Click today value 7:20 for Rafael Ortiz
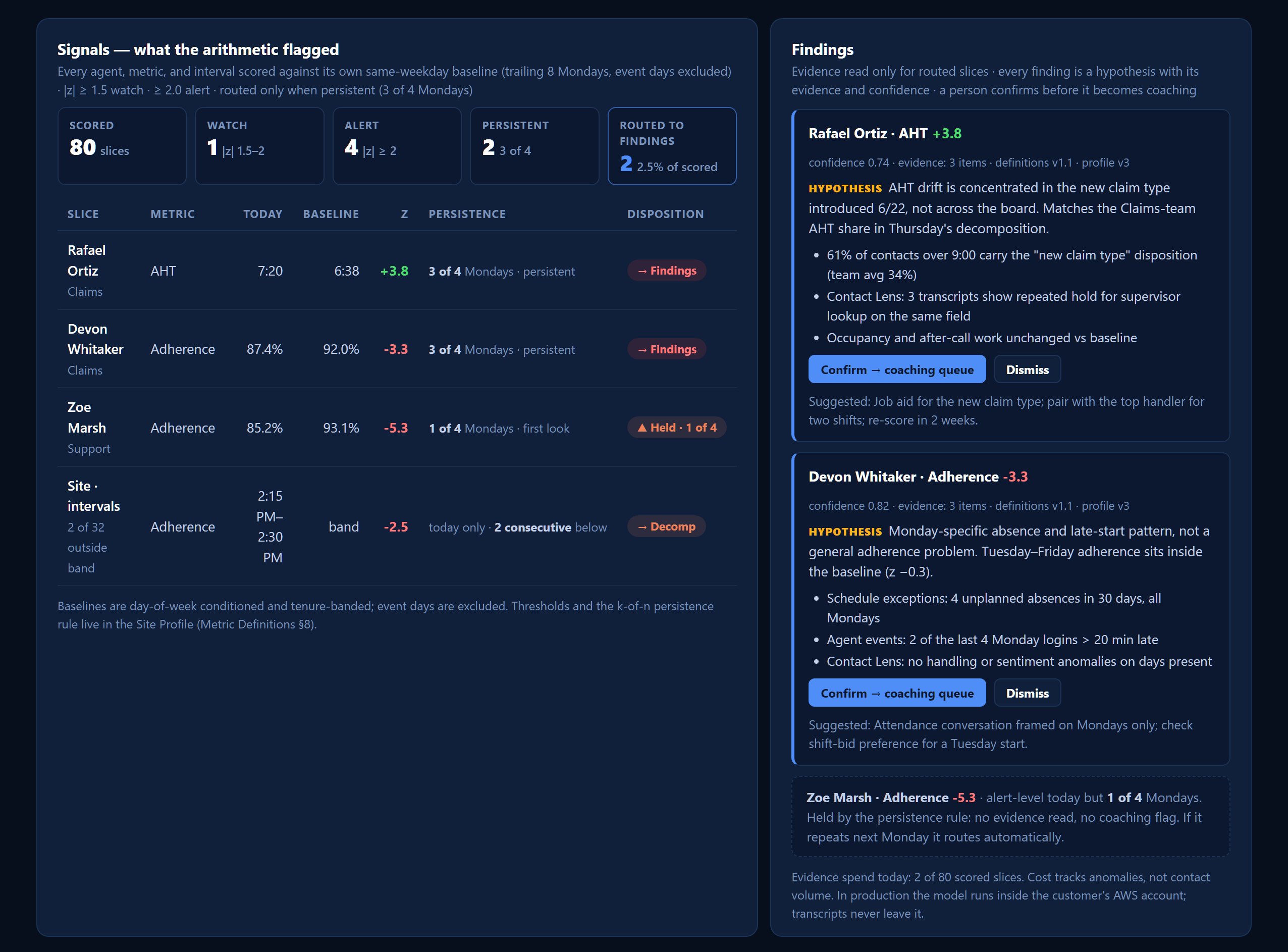The height and width of the screenshot is (952, 1288). tap(270, 271)
